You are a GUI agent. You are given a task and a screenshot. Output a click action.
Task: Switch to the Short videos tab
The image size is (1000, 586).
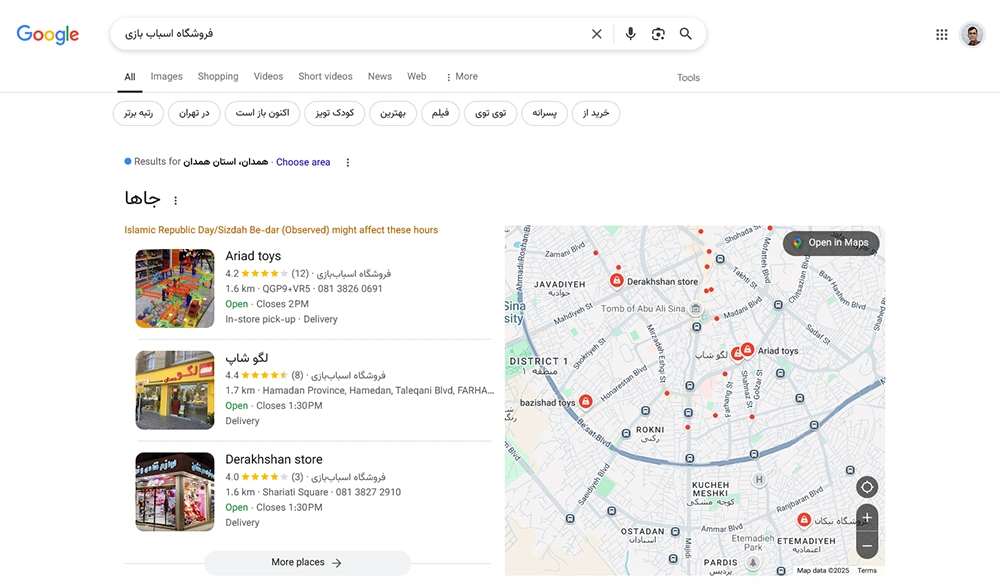point(325,77)
